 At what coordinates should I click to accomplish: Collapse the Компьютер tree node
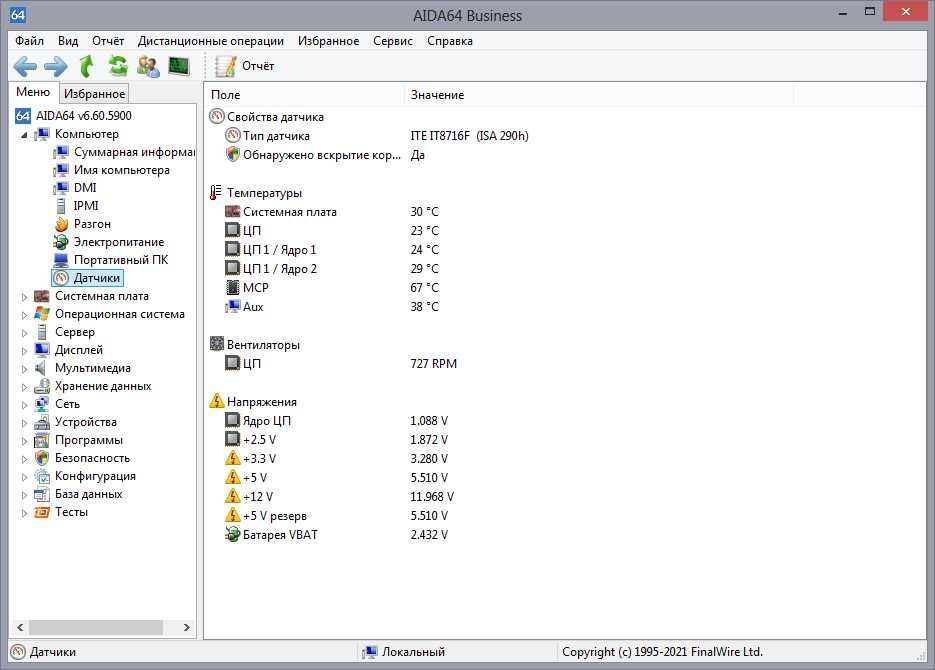(x=24, y=135)
